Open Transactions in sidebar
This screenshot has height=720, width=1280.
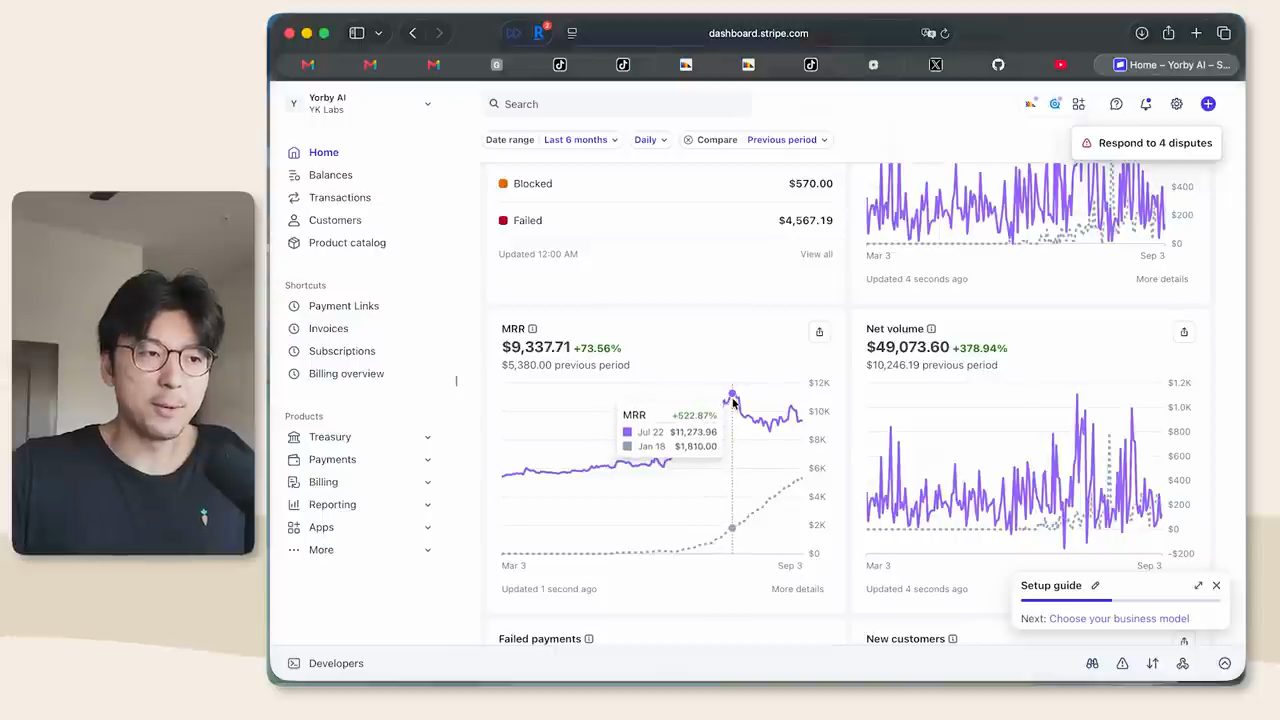(x=339, y=198)
